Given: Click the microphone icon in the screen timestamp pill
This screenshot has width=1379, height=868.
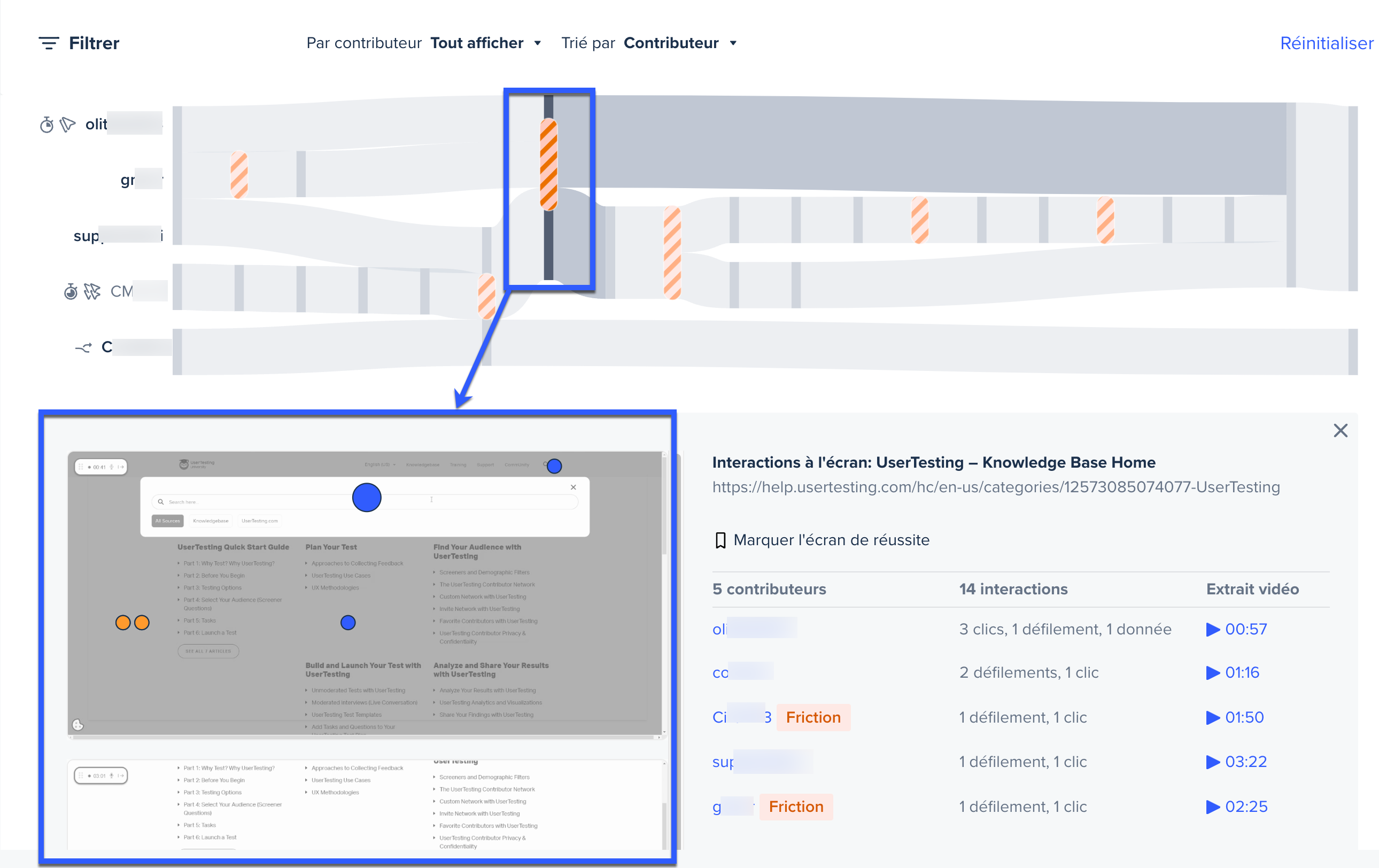Looking at the screenshot, I should click(112, 467).
